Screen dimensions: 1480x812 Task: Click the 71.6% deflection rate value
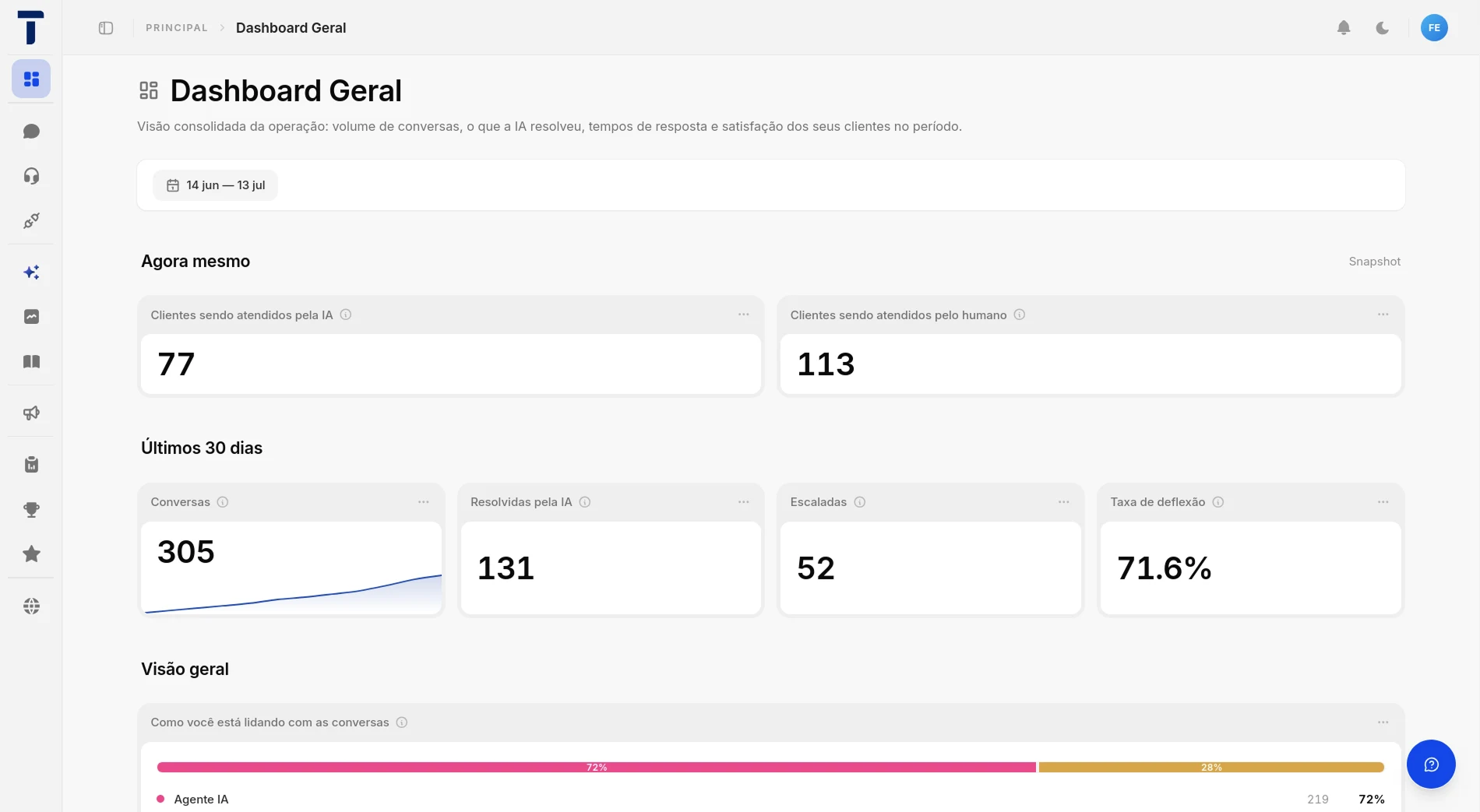pyautogui.click(x=1164, y=568)
